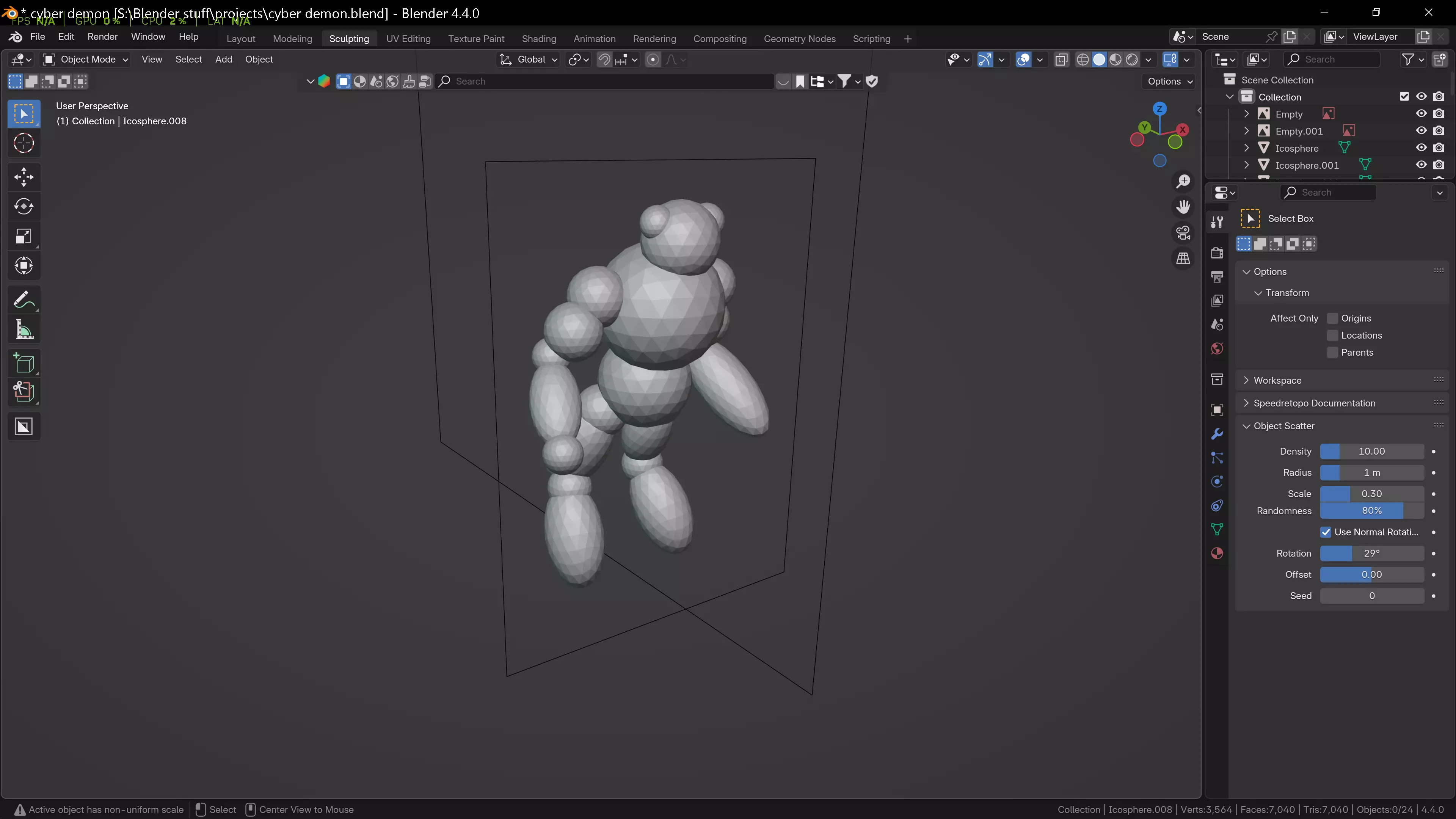This screenshot has height=819, width=1456.
Task: Enable Affect Only Locations checkbox
Action: 1332,335
